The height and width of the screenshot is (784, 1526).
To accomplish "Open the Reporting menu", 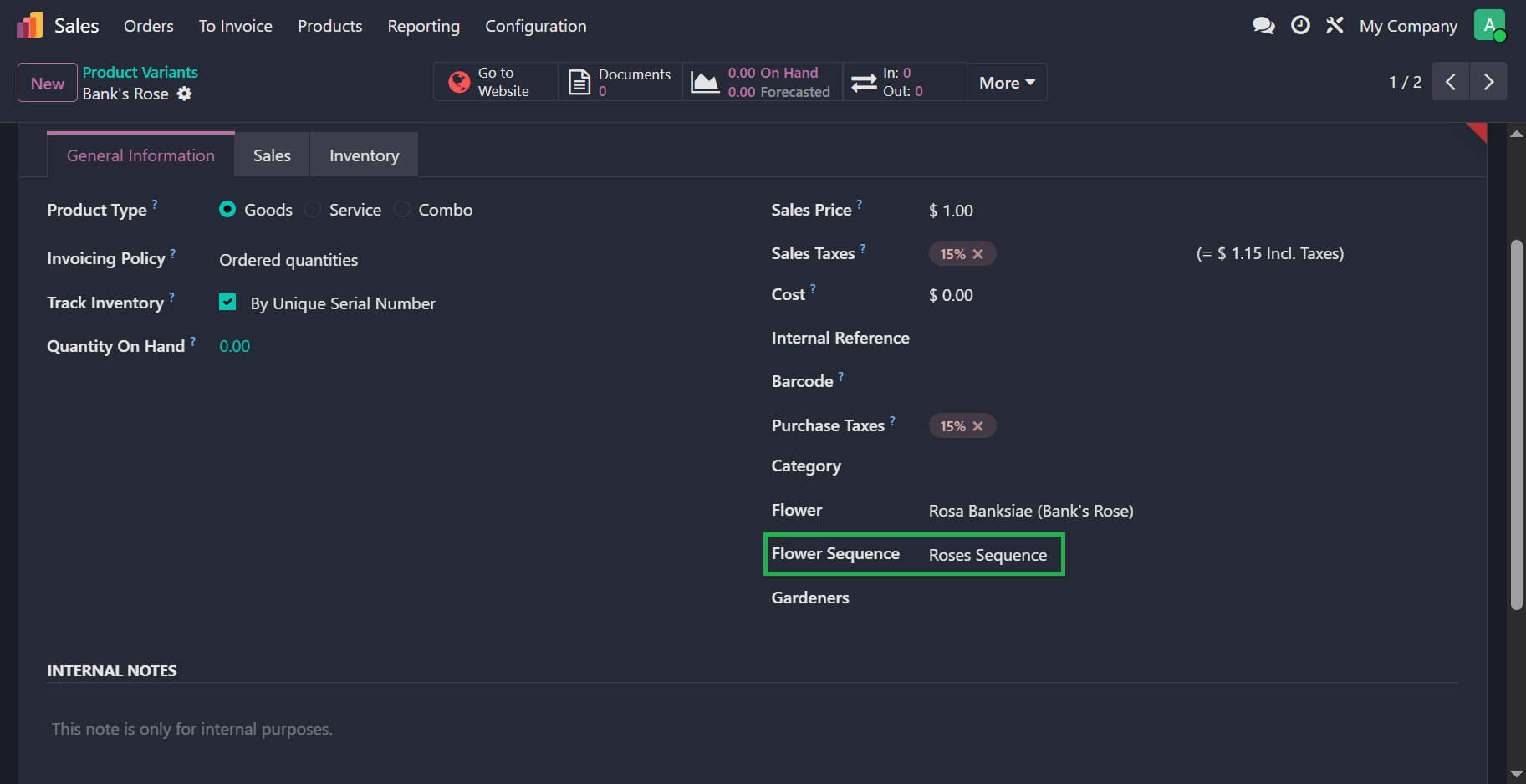I will (x=423, y=26).
